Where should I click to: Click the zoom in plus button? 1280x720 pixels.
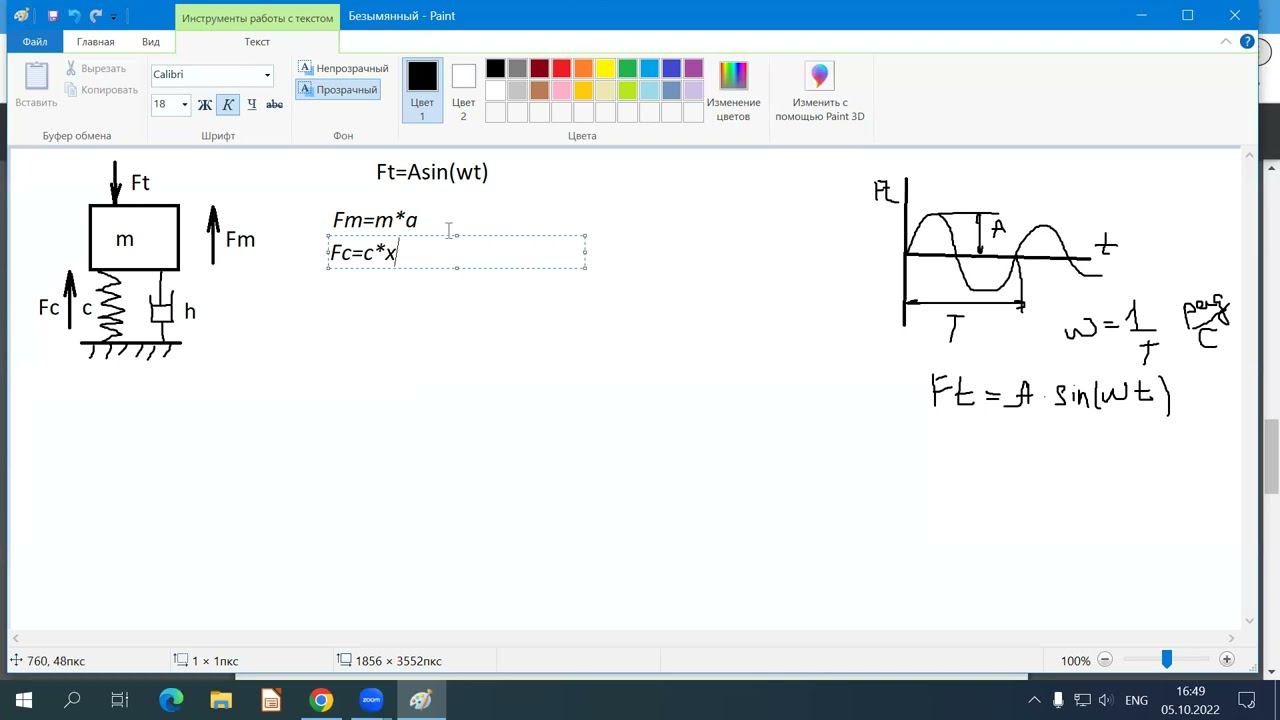[1227, 660]
